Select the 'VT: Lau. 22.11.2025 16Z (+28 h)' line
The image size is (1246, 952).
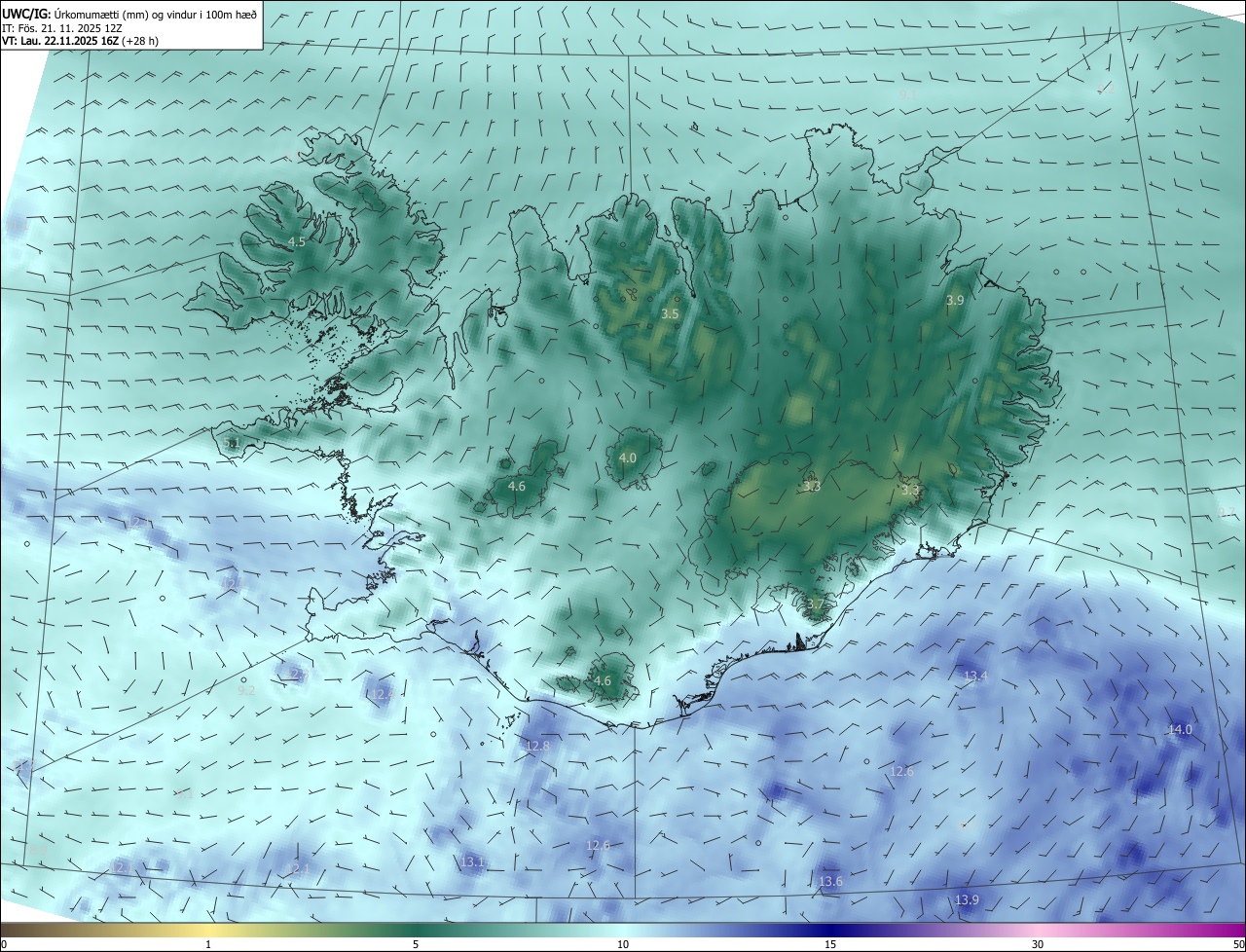81,41
